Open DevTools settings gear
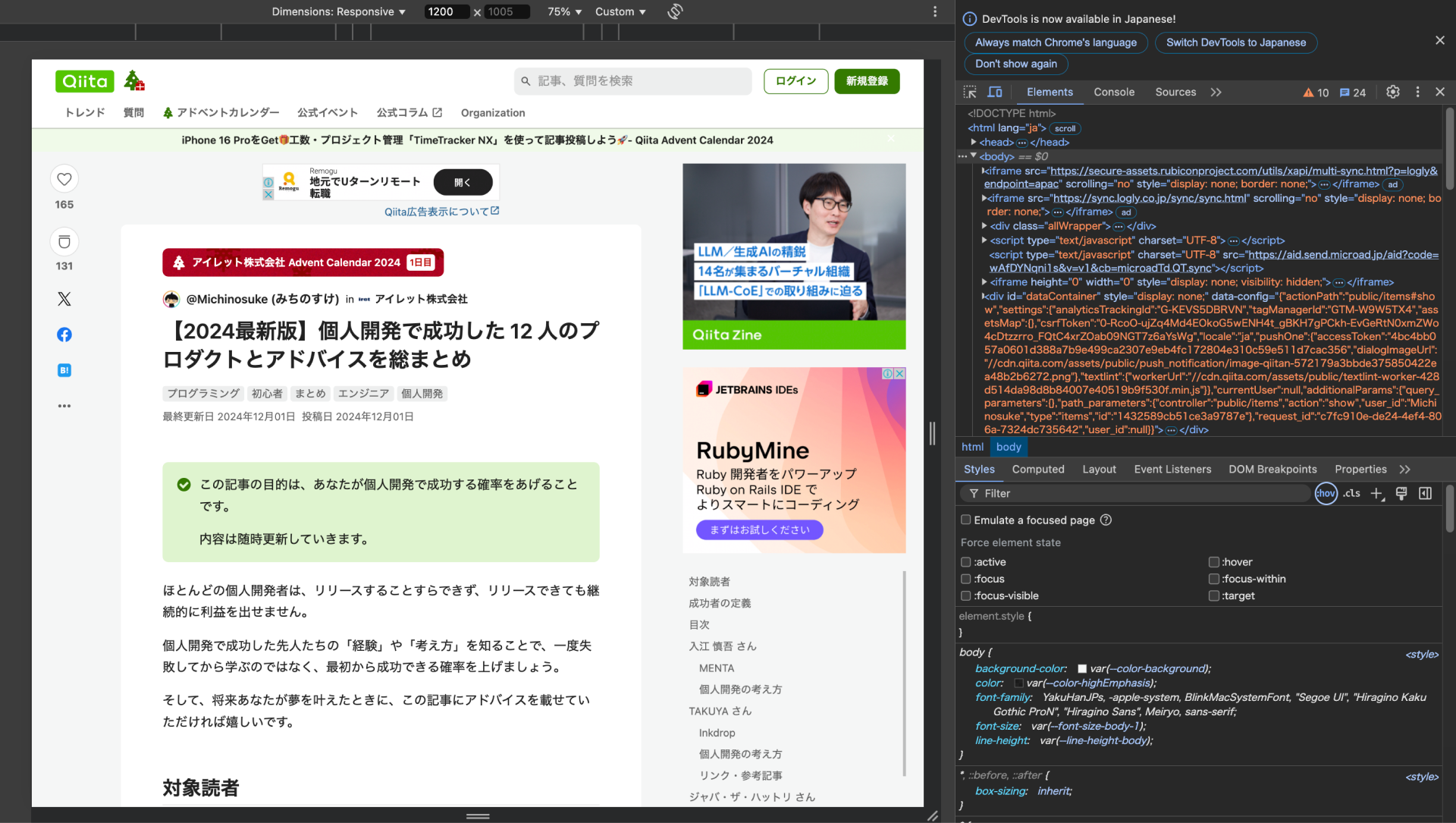Screen dimensions: 1456x823 pos(1392,92)
